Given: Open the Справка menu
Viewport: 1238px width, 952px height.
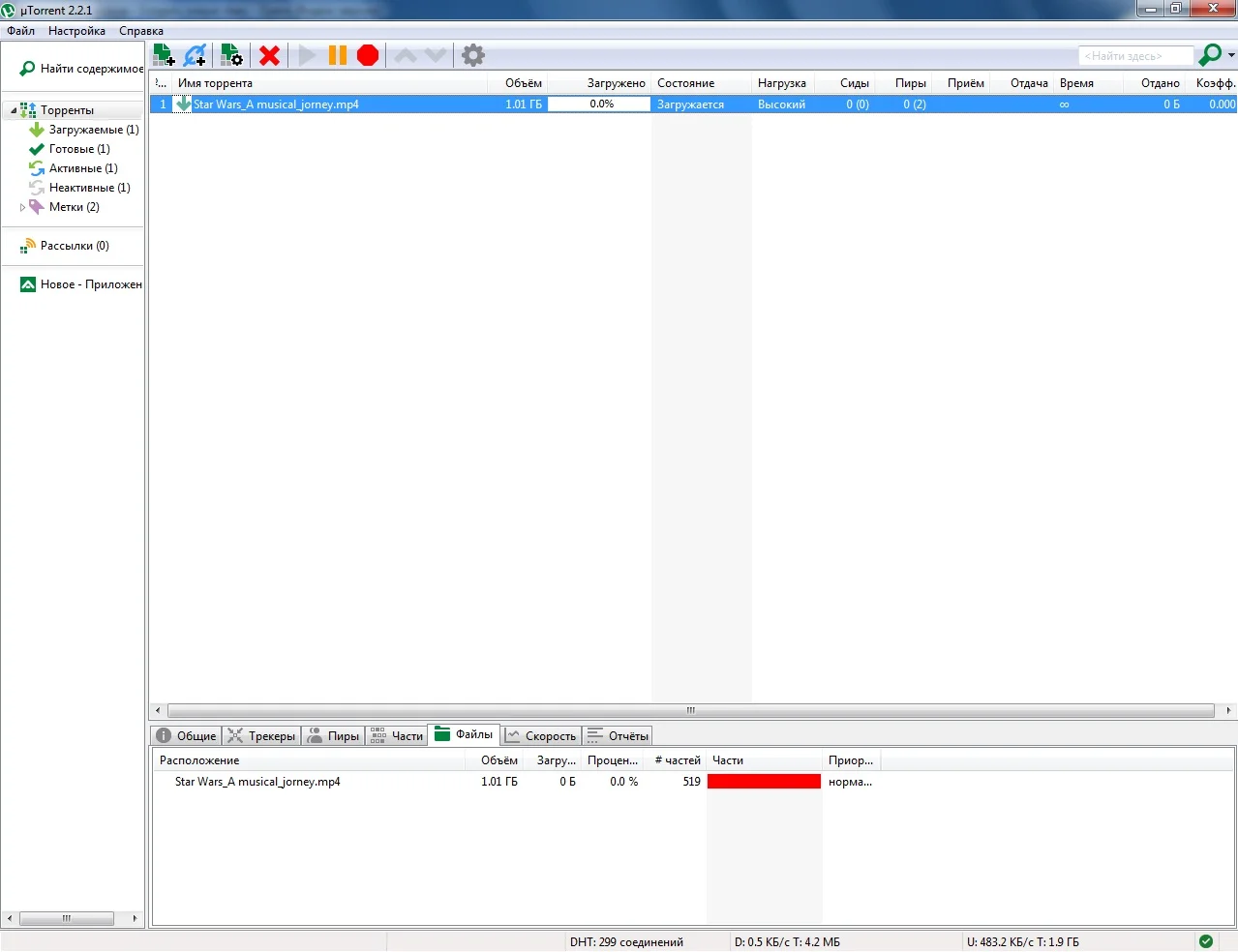Looking at the screenshot, I should pyautogui.click(x=141, y=31).
